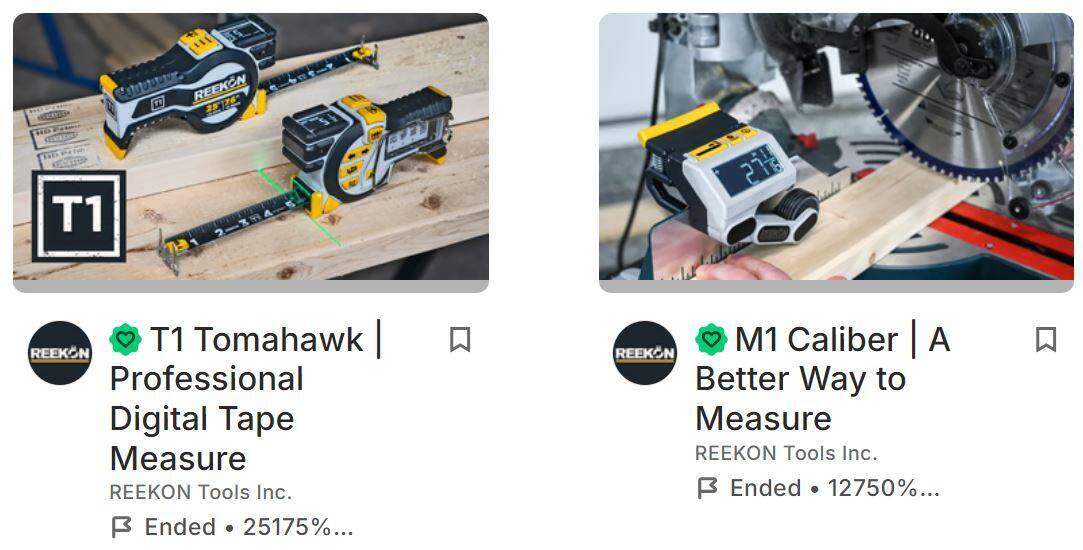Bookmark the M1 Caliber project
The image size is (1083, 550).
pos(1046,339)
